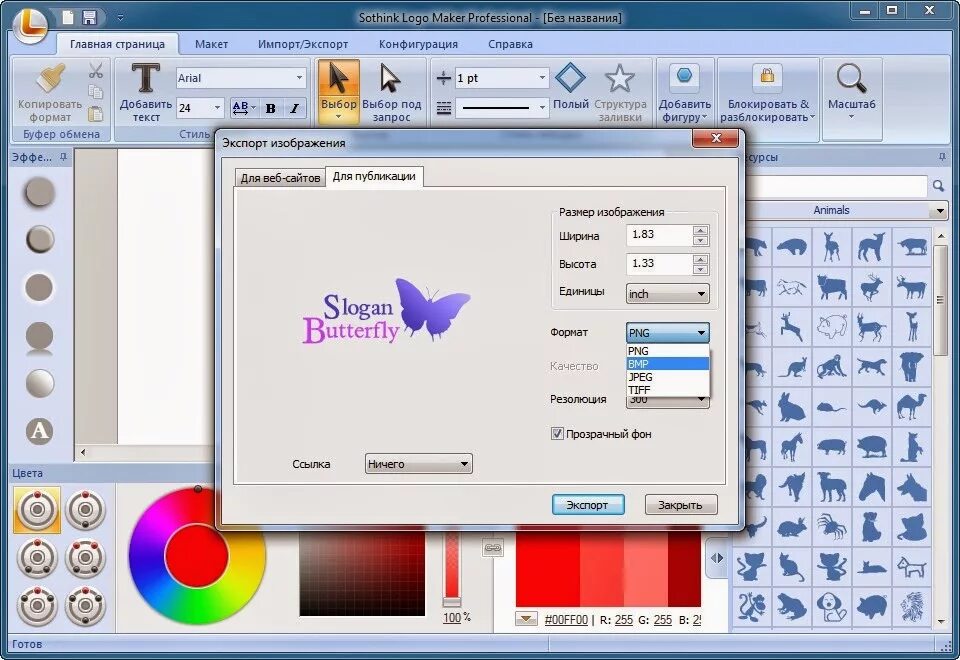The height and width of the screenshot is (660, 960).
Task: Toggle Italic text formatting
Action: tap(294, 108)
